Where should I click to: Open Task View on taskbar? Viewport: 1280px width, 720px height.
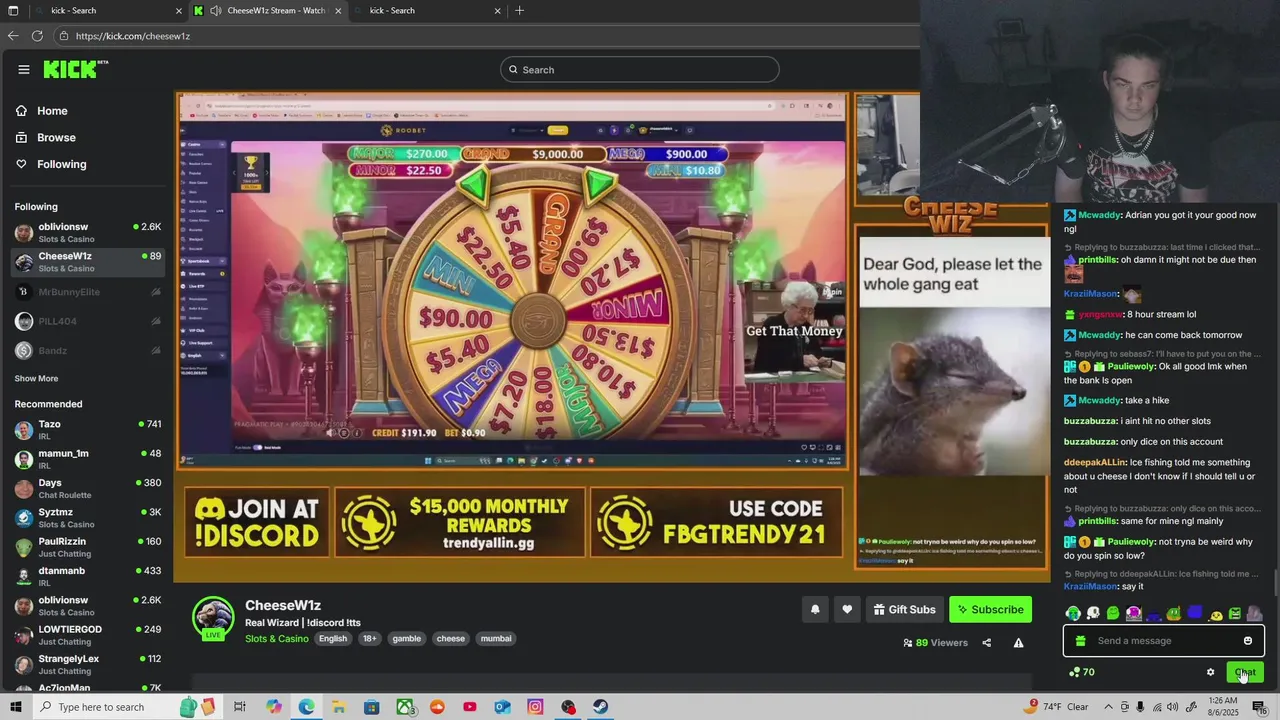click(x=240, y=707)
